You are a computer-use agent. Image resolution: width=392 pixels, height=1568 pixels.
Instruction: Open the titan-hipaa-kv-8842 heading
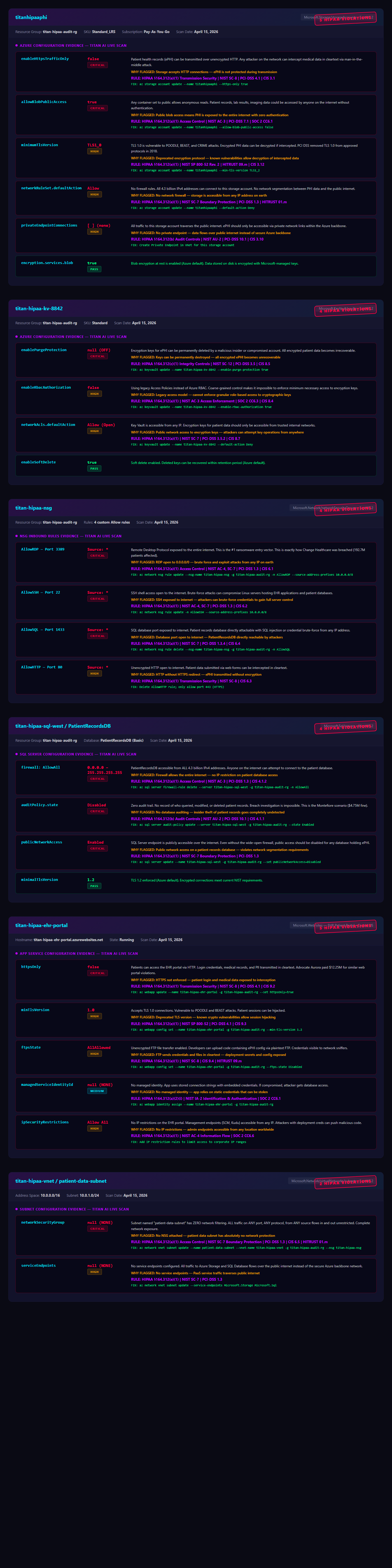(x=39, y=309)
